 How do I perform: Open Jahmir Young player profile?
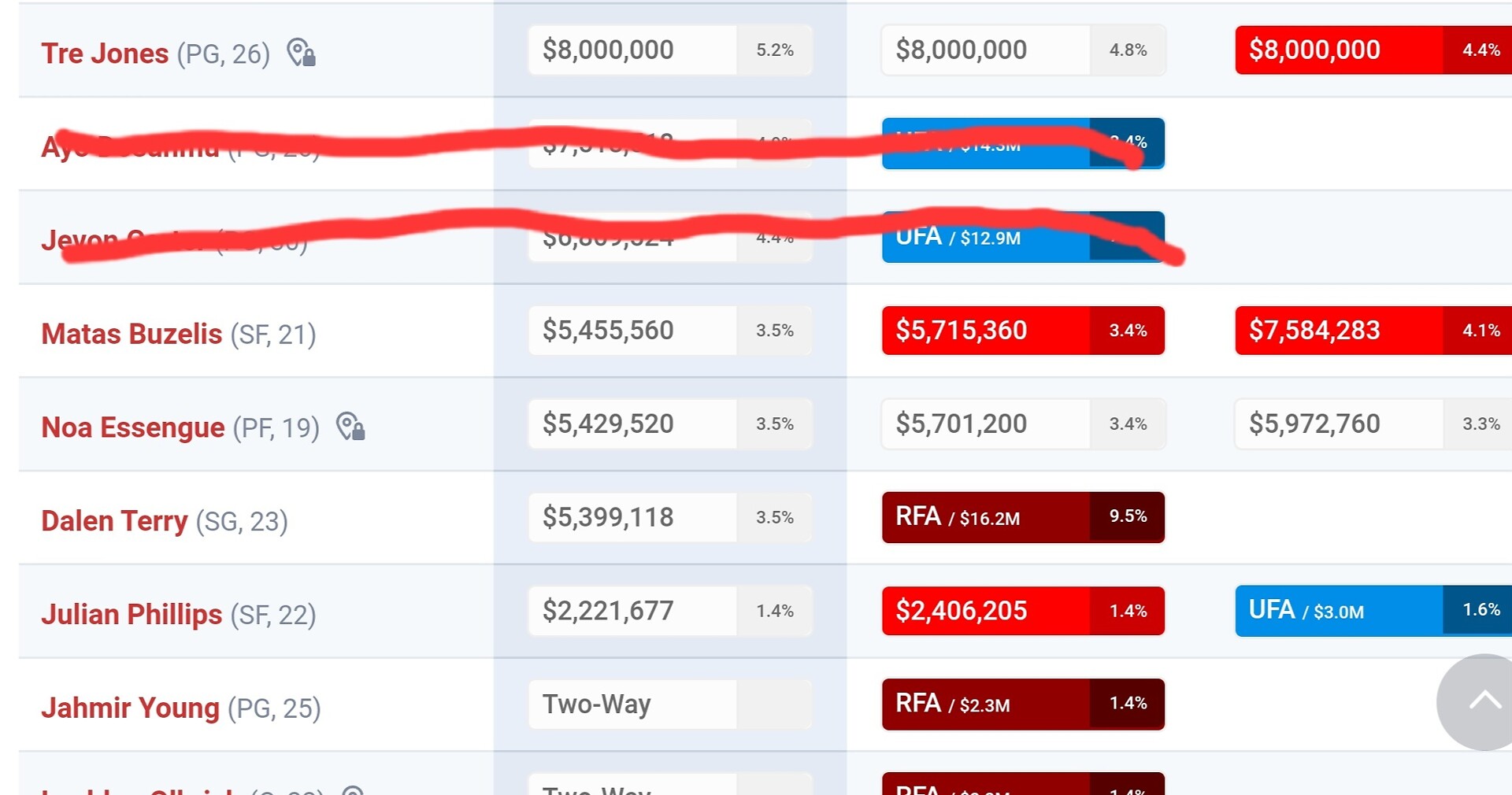pos(130,708)
